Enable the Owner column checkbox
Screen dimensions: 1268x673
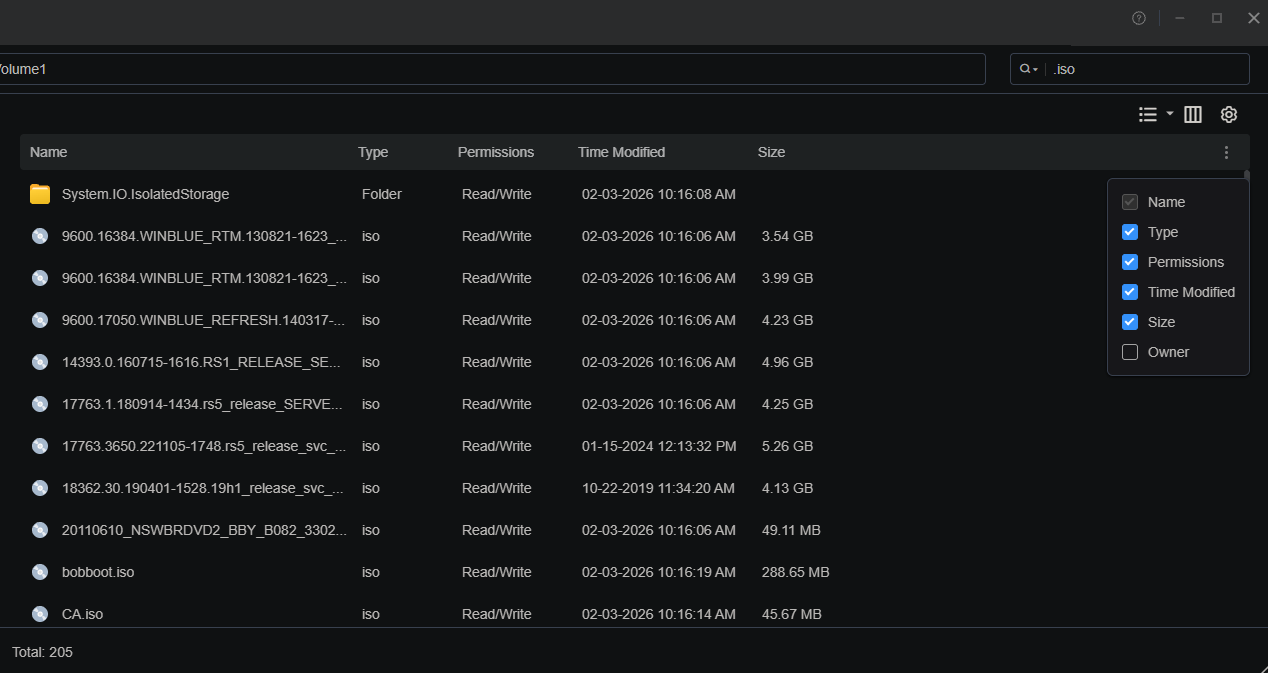pyautogui.click(x=1130, y=352)
